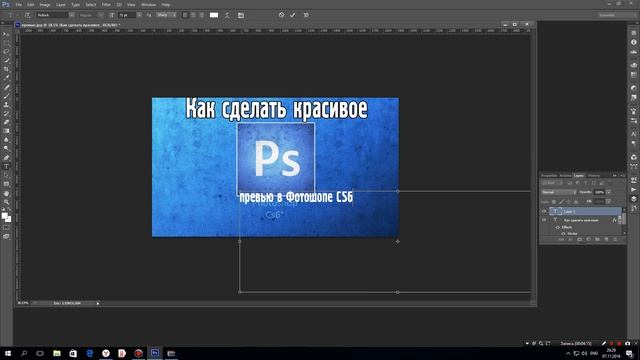Click the background color swatch in toolbox
The height and width of the screenshot is (360, 640).
[8, 219]
